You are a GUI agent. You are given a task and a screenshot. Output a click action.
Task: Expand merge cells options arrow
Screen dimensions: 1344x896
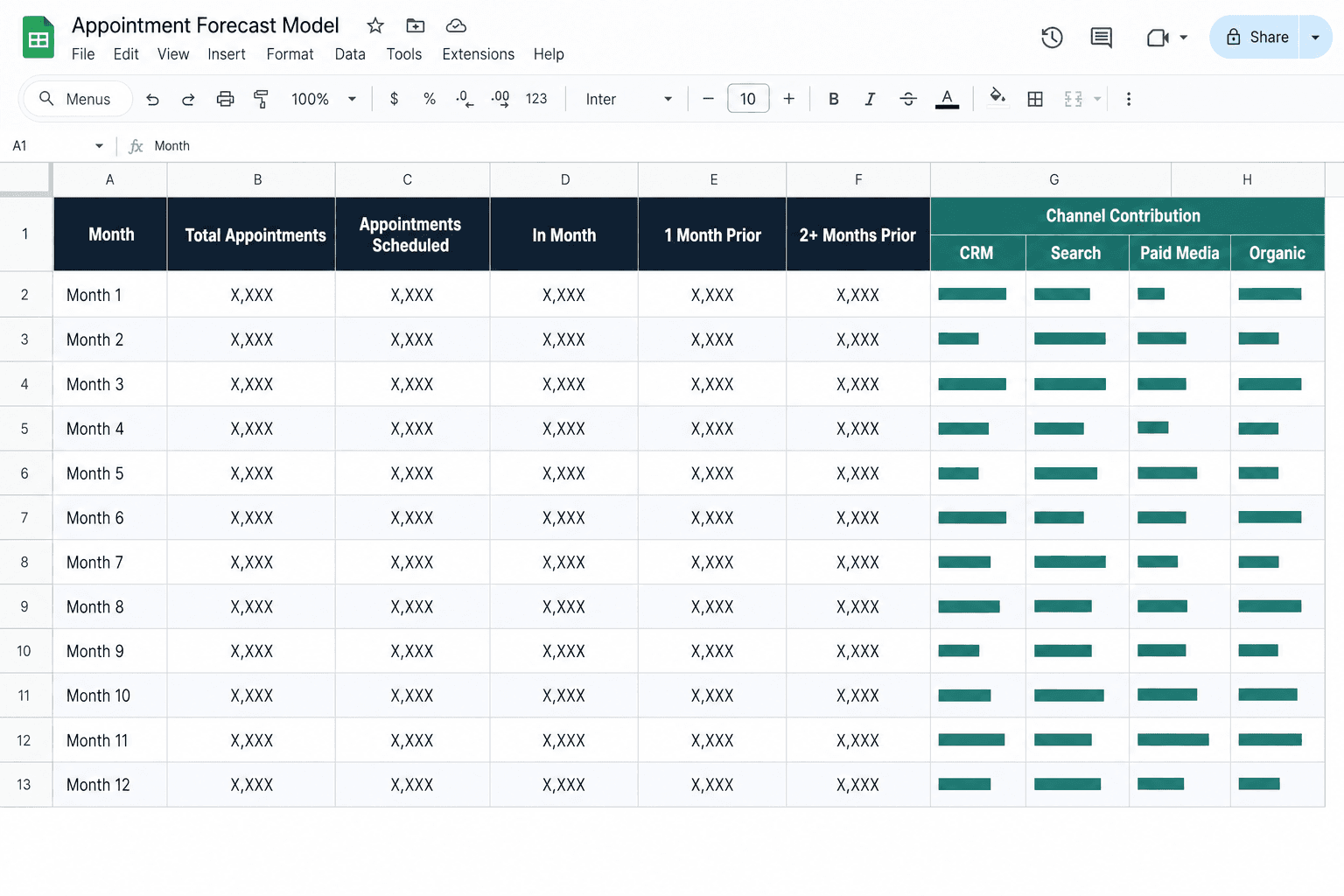[x=1096, y=99]
